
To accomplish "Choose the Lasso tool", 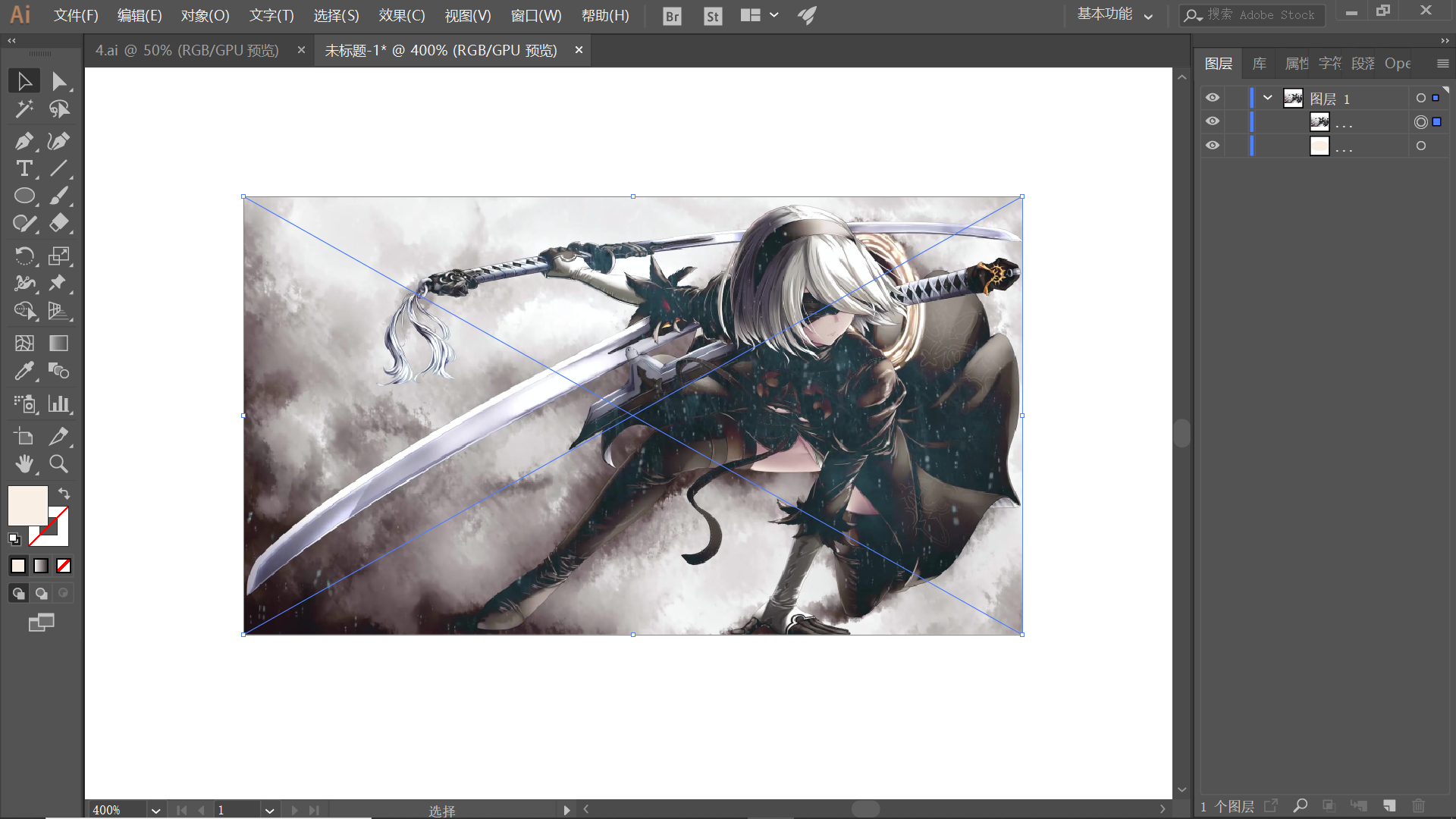I will point(59,109).
